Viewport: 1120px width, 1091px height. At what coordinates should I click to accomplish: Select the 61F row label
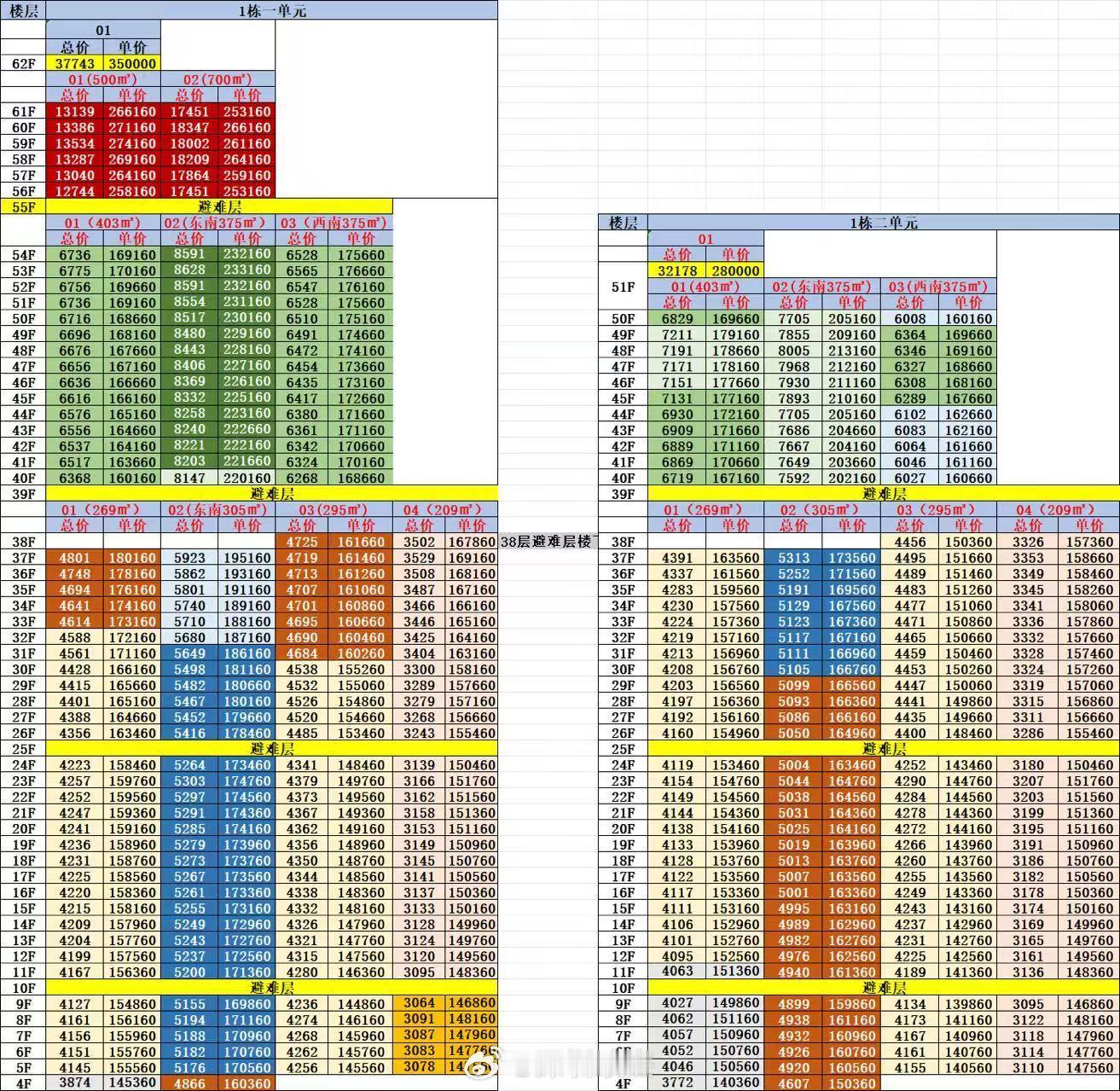point(23,111)
